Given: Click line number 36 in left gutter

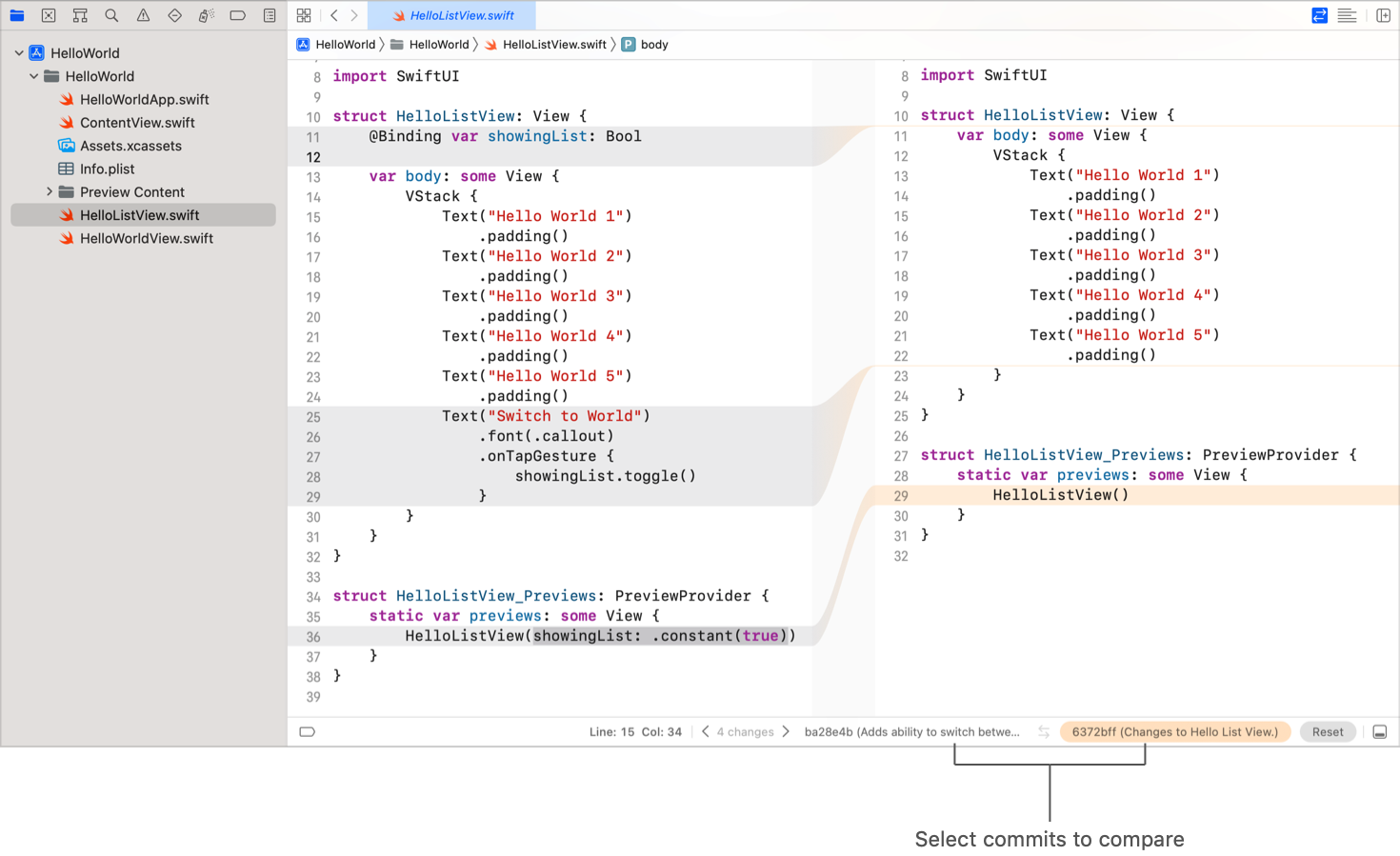Looking at the screenshot, I should (313, 637).
